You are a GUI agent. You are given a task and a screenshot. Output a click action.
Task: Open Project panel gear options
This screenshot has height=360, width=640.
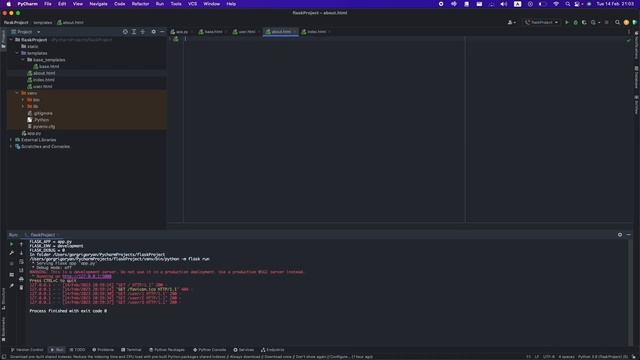click(x=153, y=31)
